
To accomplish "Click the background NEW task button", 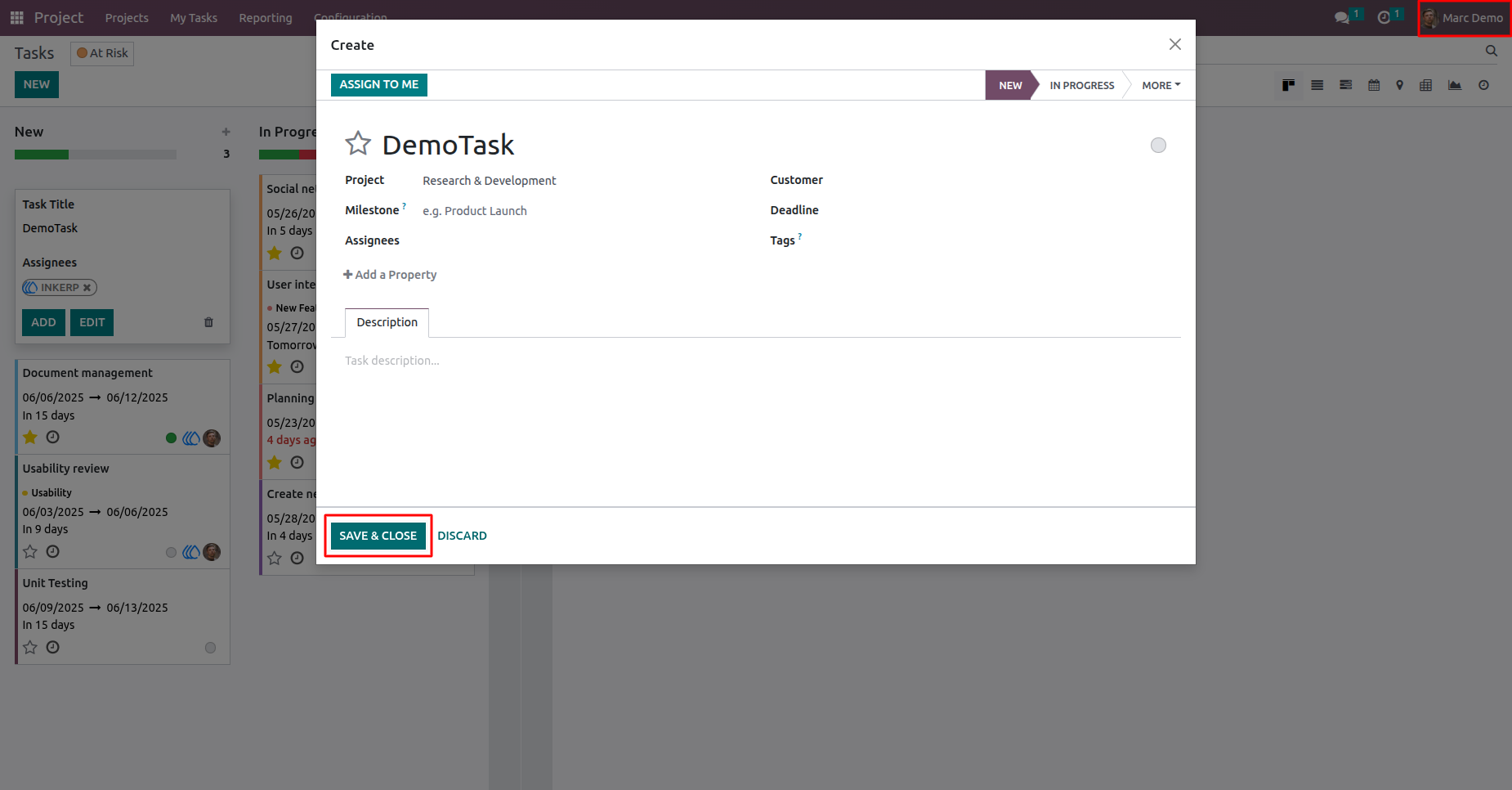I will pos(36,84).
